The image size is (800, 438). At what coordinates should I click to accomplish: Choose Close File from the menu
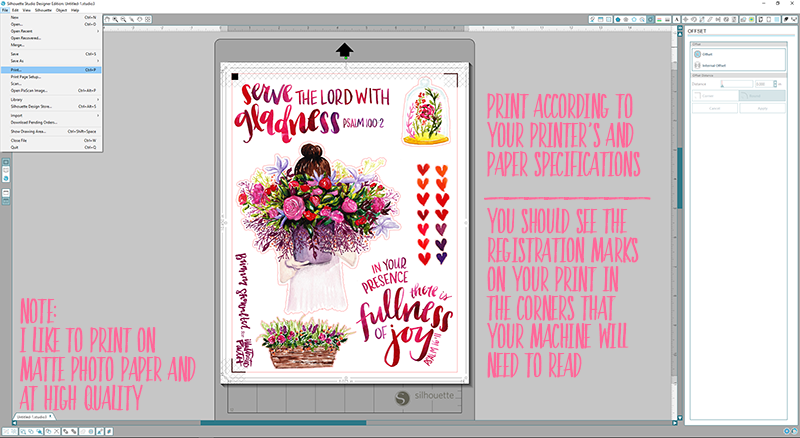51,140
